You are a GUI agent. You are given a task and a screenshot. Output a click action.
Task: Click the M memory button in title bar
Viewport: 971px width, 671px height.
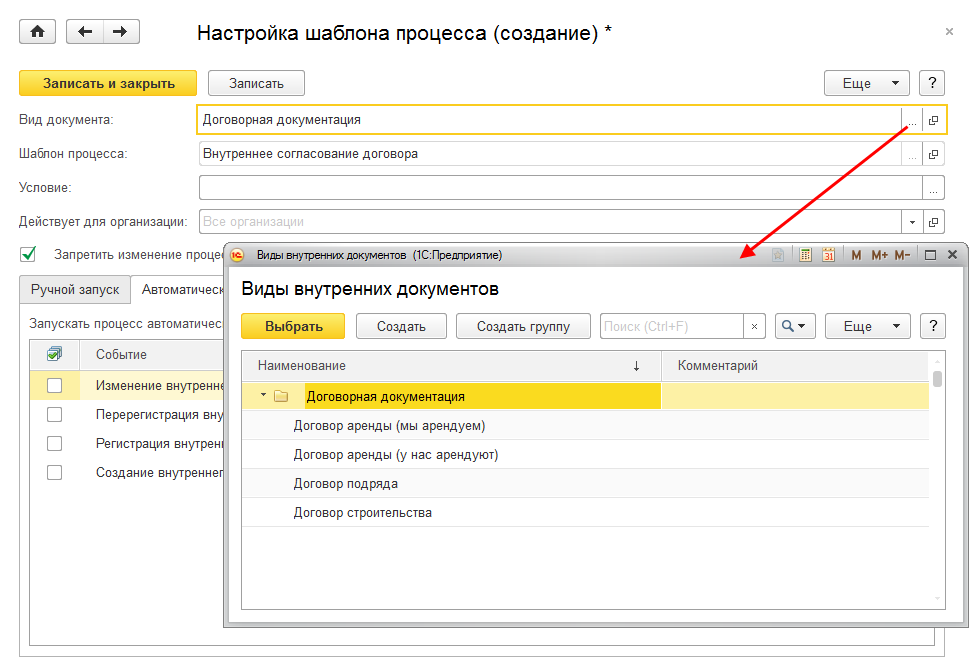click(x=856, y=255)
